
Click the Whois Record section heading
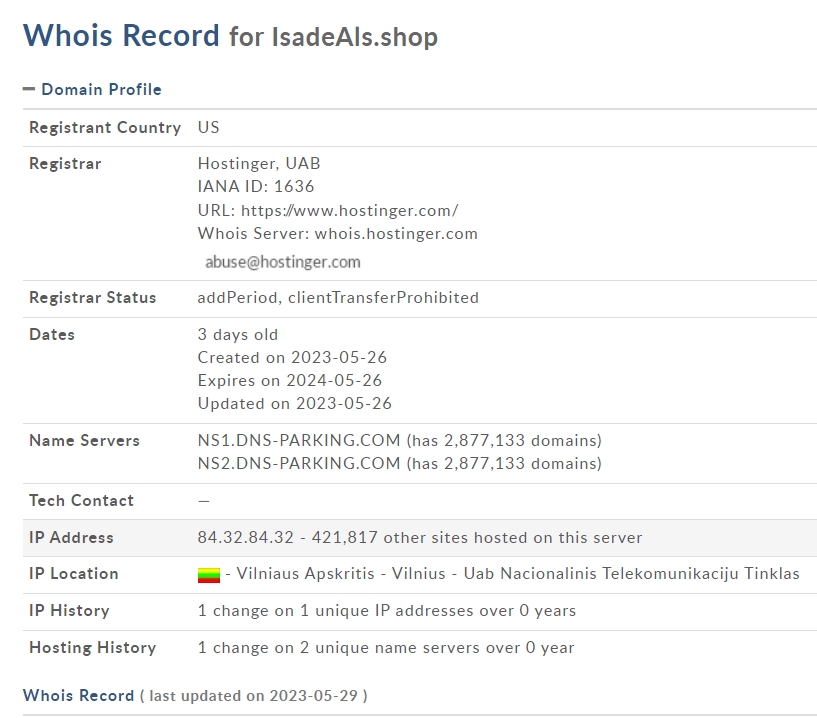79,696
